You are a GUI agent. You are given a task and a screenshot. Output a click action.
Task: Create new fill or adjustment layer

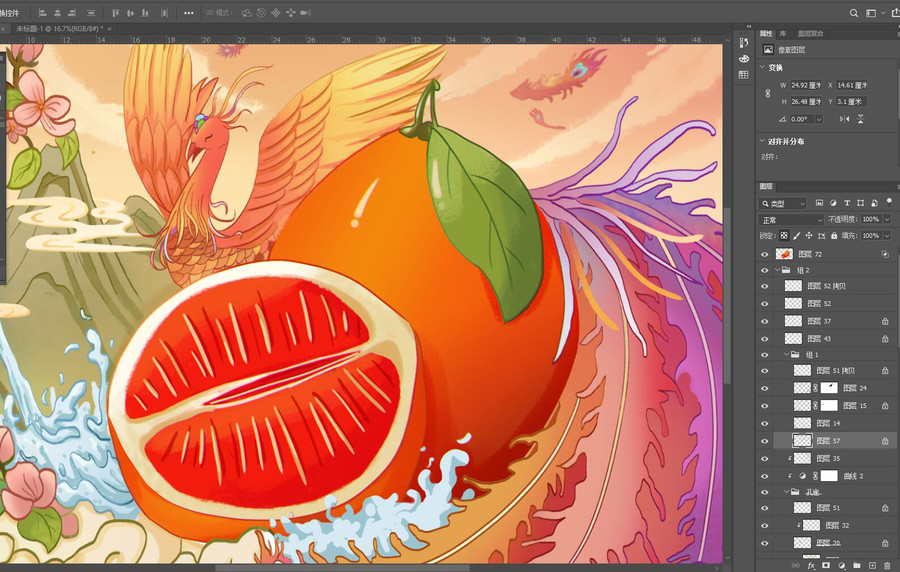[x=841, y=566]
